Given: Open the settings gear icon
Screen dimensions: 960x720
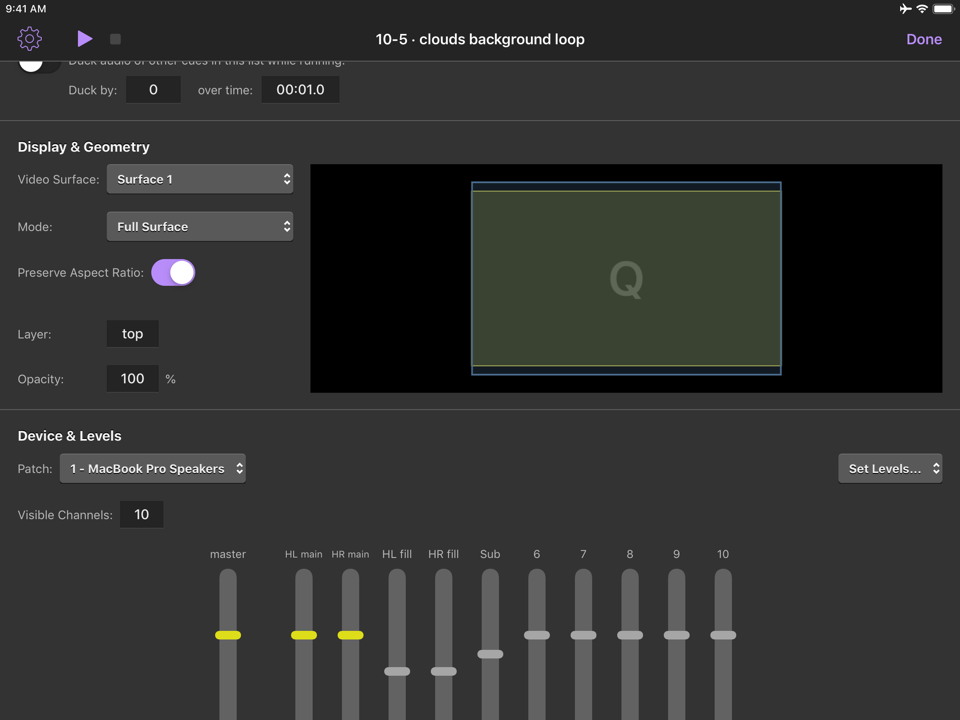Looking at the screenshot, I should [x=30, y=39].
